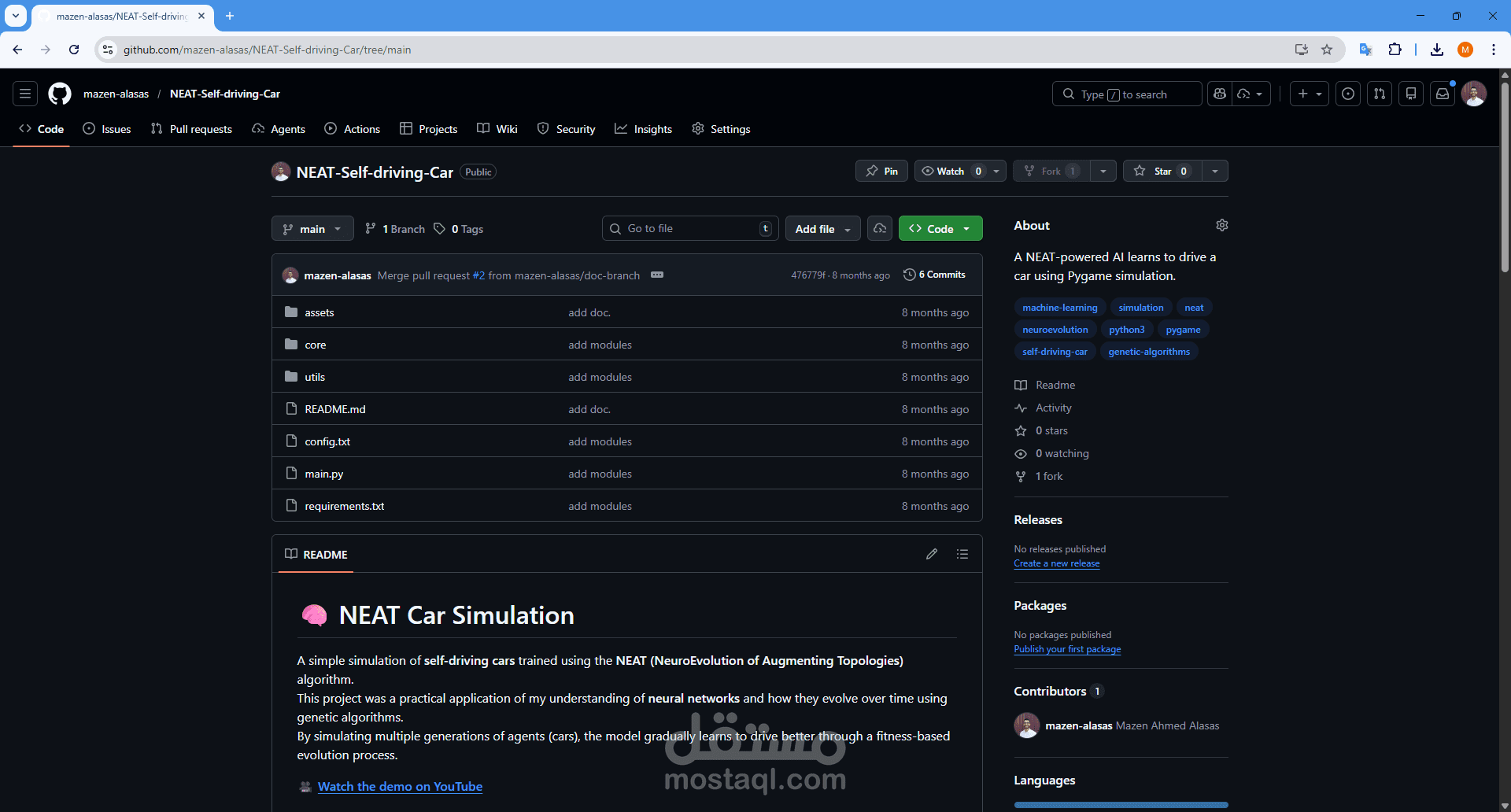Pin this repository

881,171
